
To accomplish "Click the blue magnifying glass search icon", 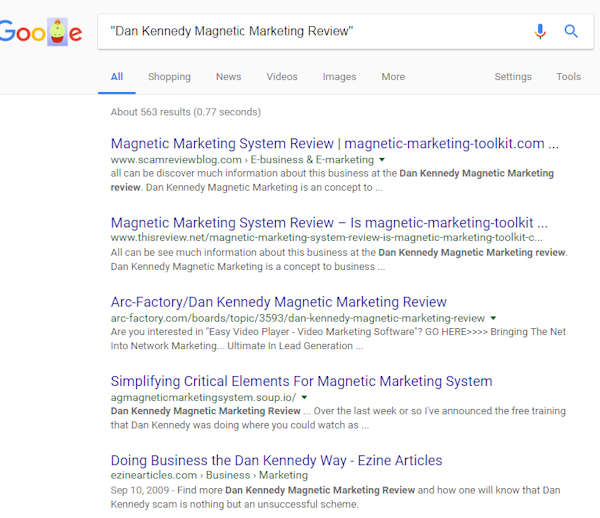I will 571,31.
